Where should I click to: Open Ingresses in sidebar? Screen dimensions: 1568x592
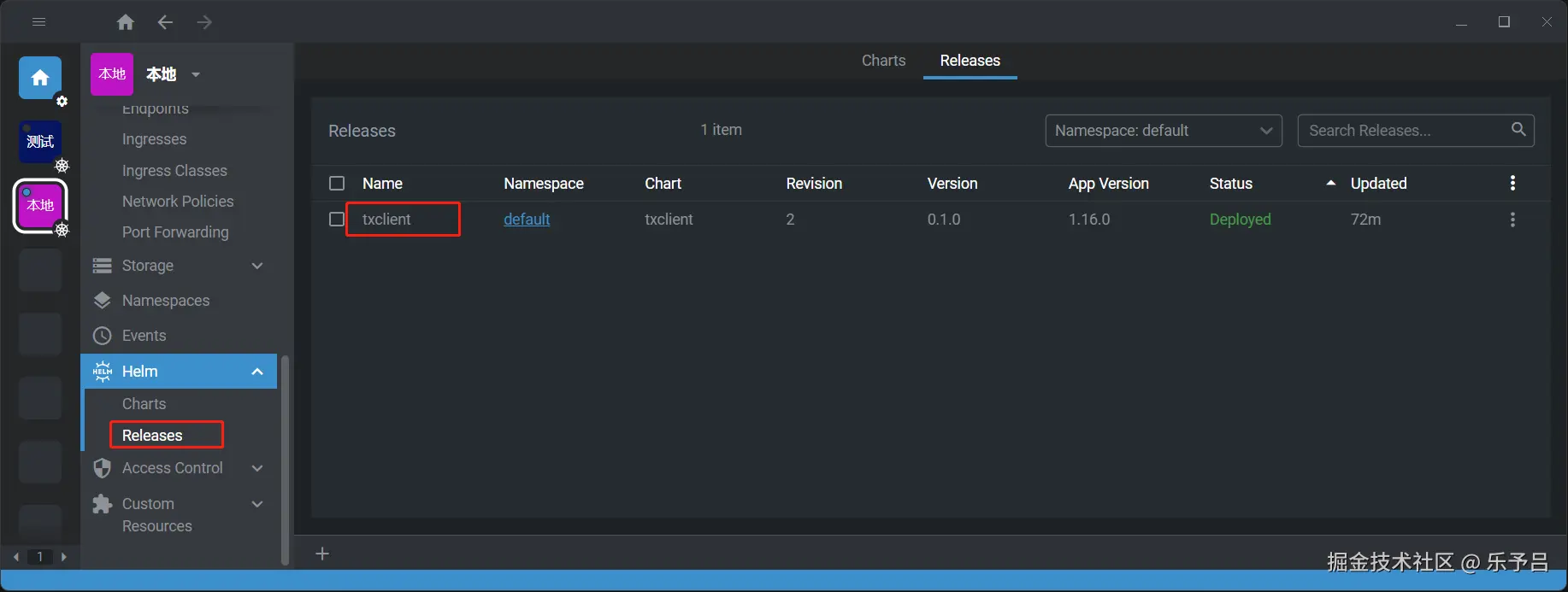coord(154,139)
